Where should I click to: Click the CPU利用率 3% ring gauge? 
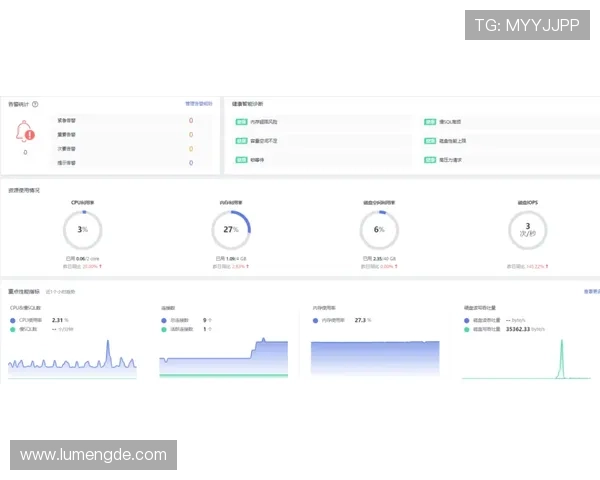[x=83, y=230]
